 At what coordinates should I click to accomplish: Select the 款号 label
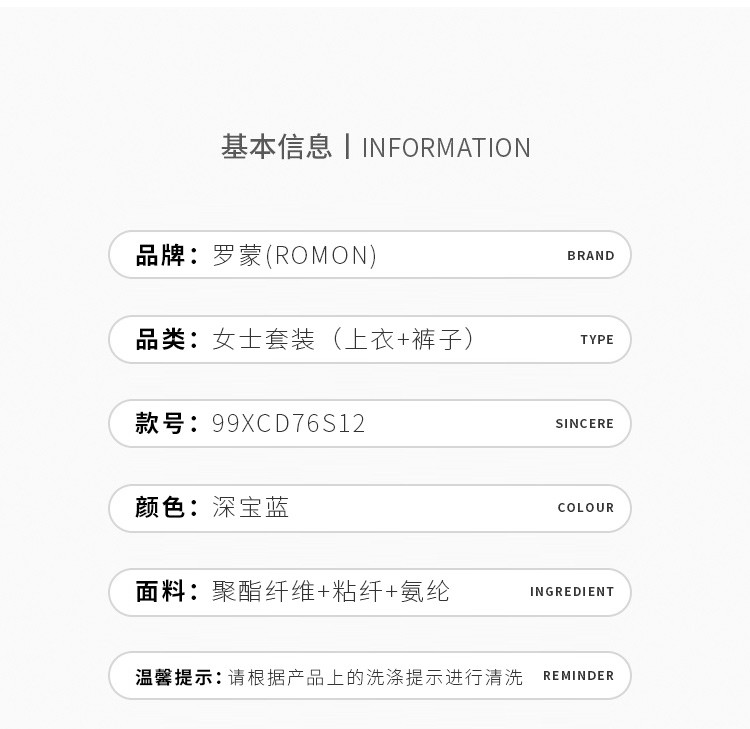click(161, 423)
